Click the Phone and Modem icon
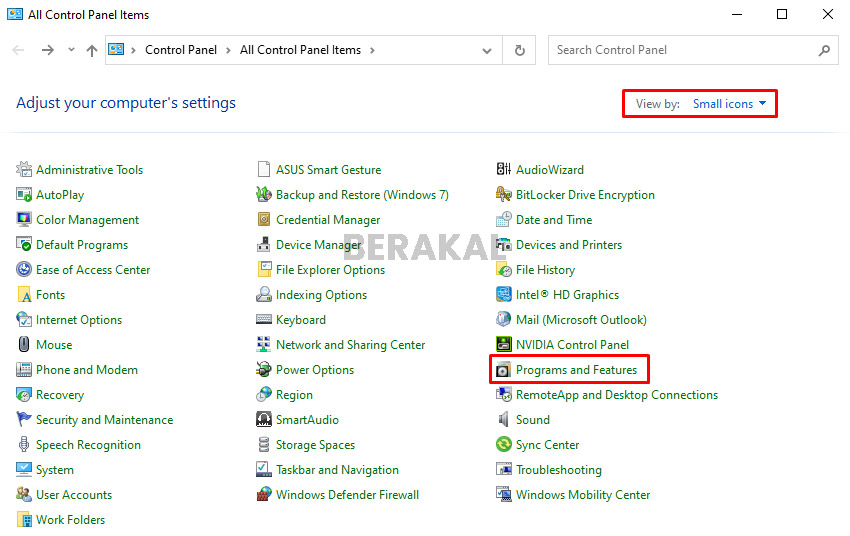The image size is (850, 536). click(24, 370)
